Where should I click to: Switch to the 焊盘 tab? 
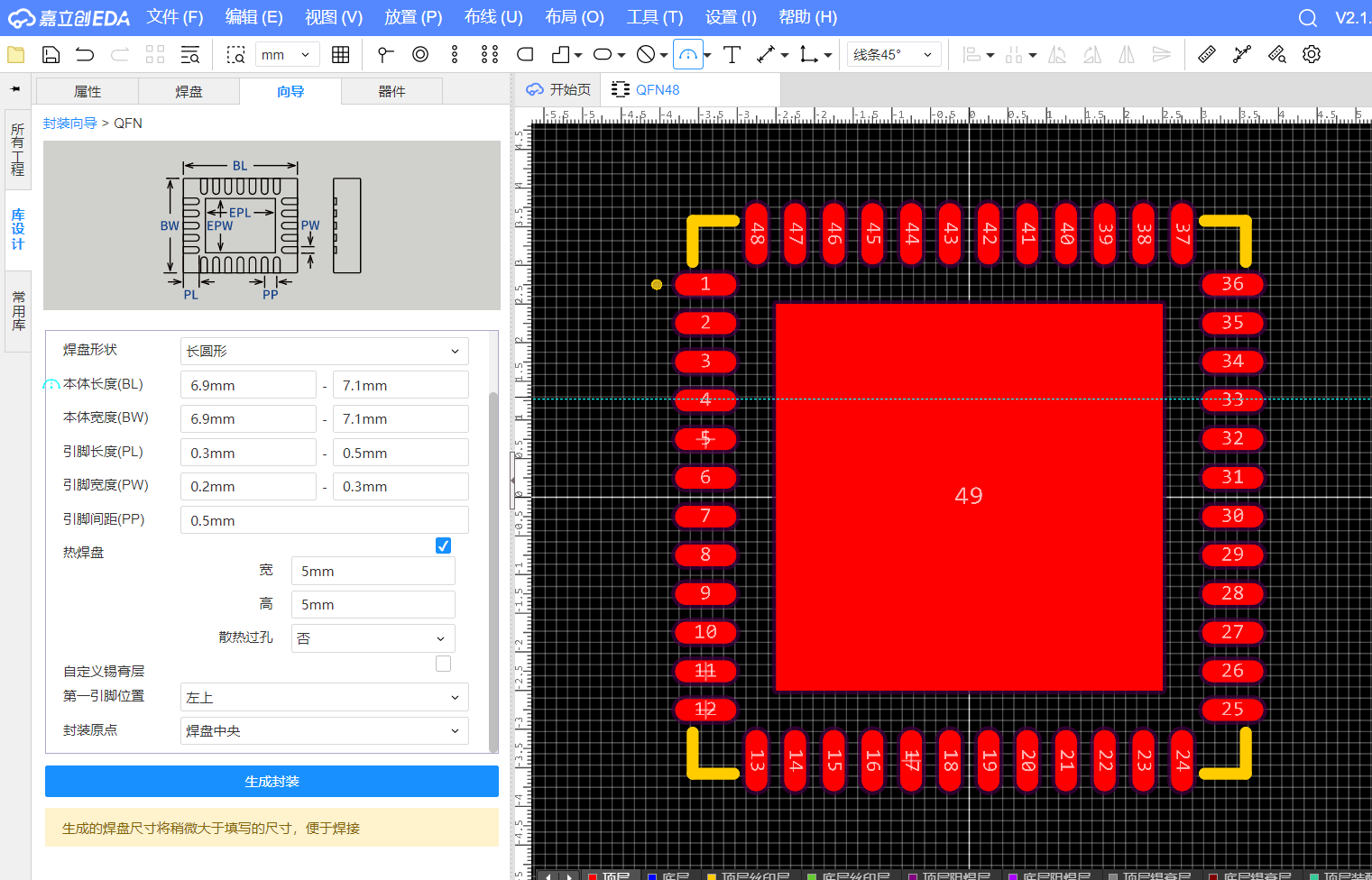pyautogui.click(x=189, y=92)
